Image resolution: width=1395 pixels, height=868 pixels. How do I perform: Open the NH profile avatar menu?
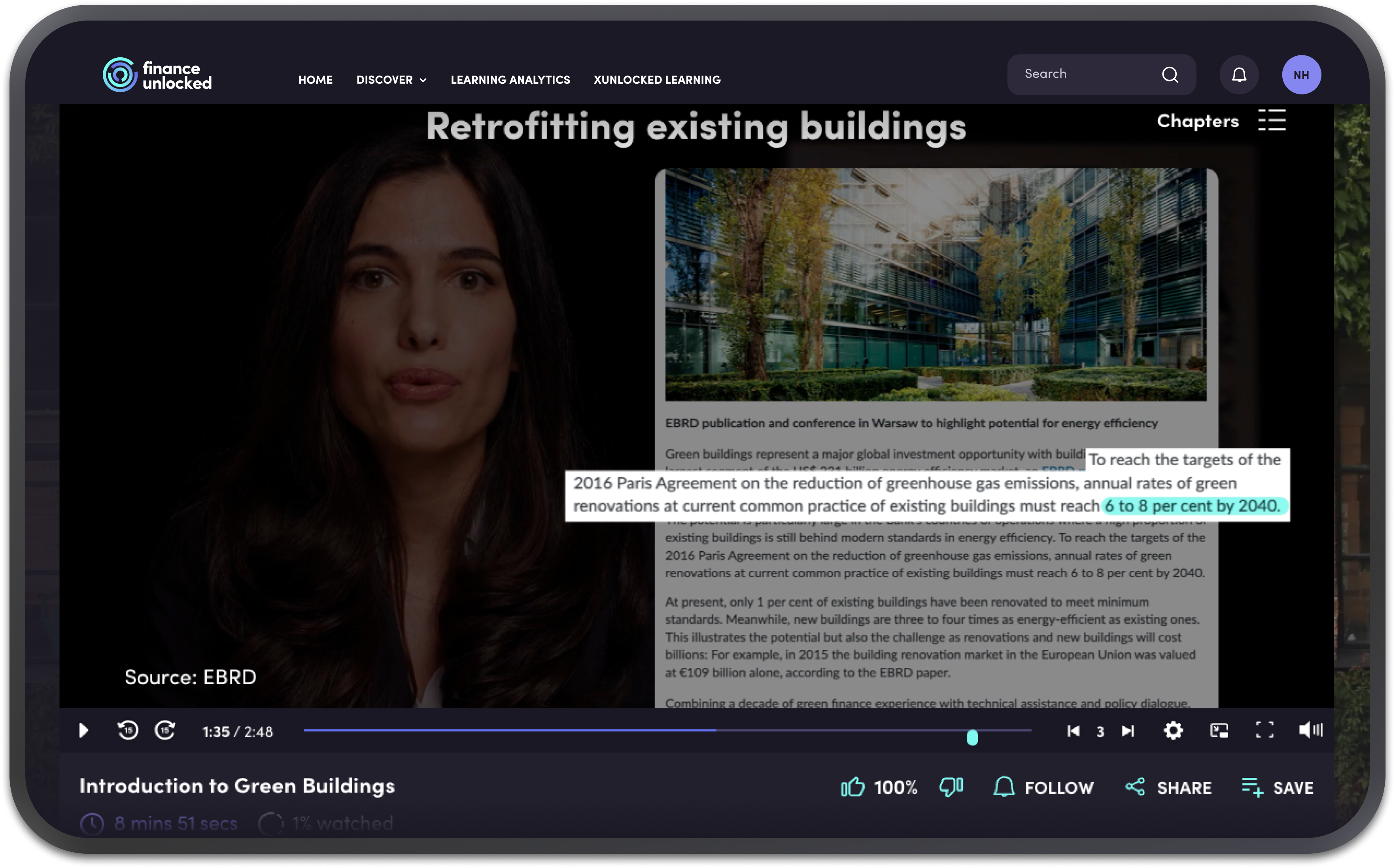tap(1301, 75)
